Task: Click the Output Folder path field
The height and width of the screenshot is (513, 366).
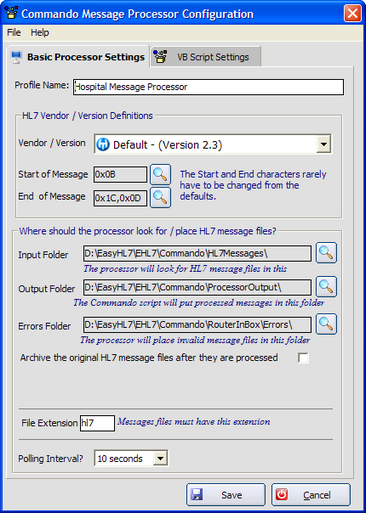Action: (197, 287)
